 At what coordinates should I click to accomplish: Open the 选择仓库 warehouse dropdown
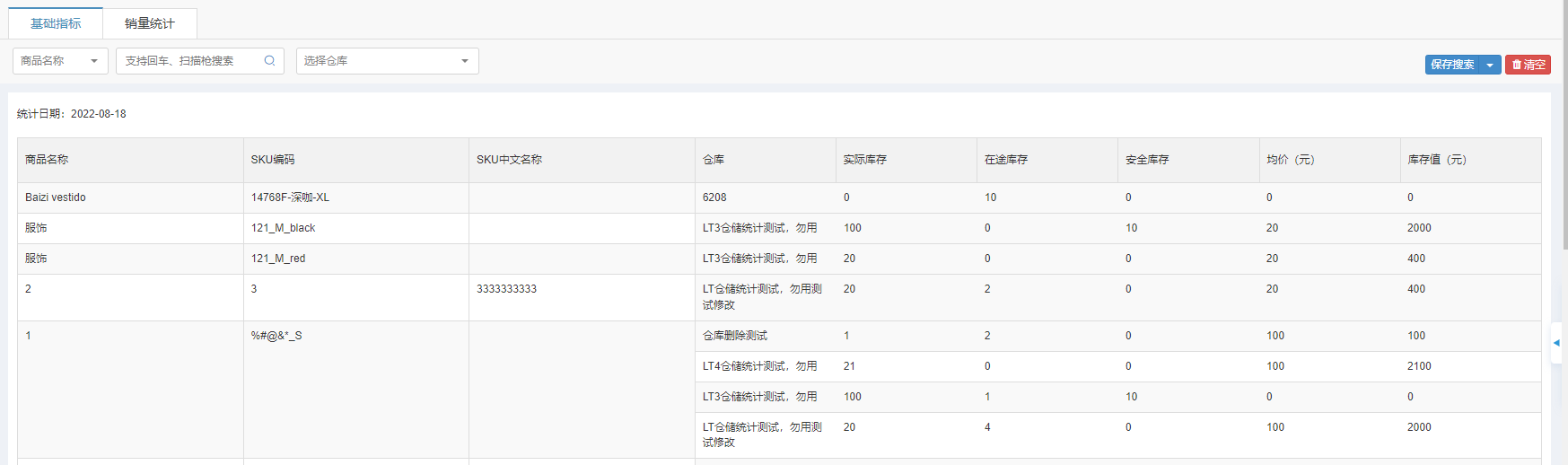click(387, 61)
